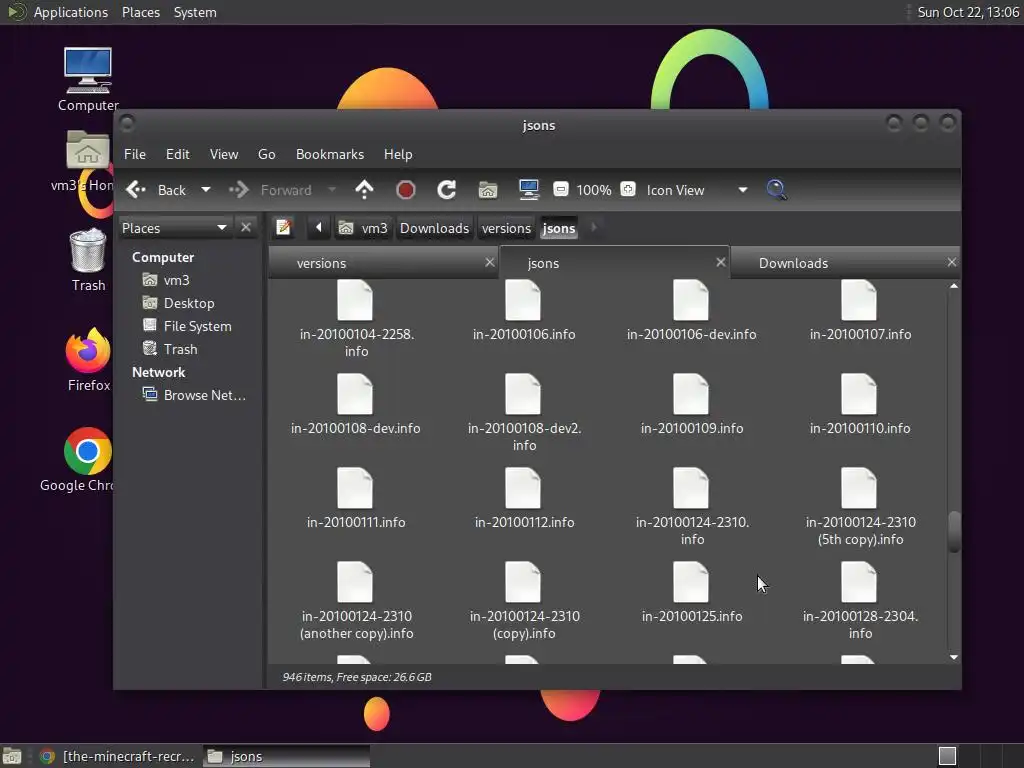Switch to the Chrome taskbar window
The width and height of the screenshot is (1024, 768).
coord(118,756)
